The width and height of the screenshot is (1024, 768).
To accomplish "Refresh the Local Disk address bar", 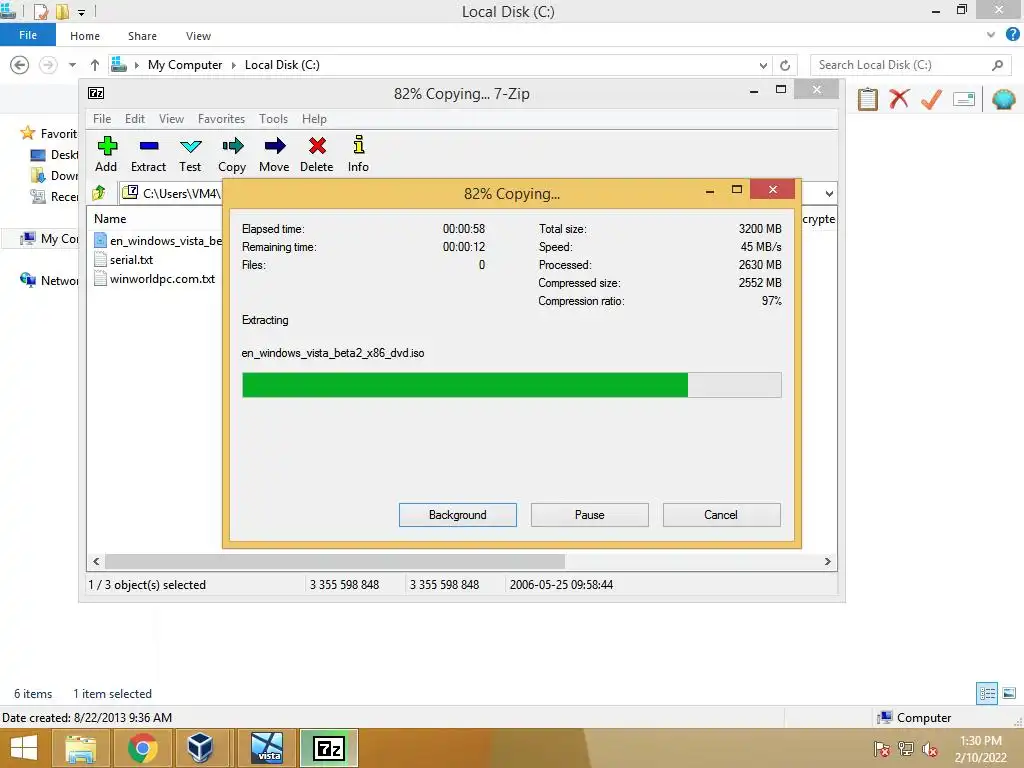I will tap(785, 65).
